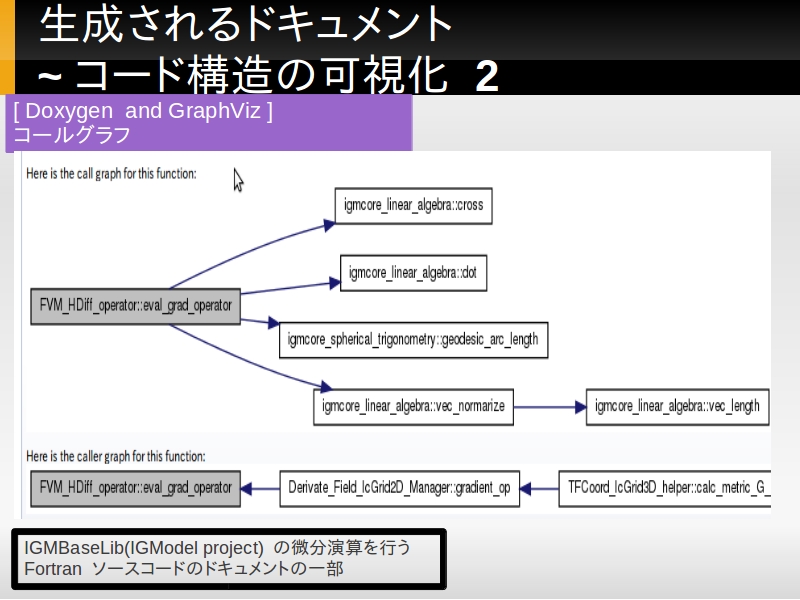Click the igmcore_linear_algebra::vec_normarize node
This screenshot has height=600, width=800.
(x=413, y=406)
